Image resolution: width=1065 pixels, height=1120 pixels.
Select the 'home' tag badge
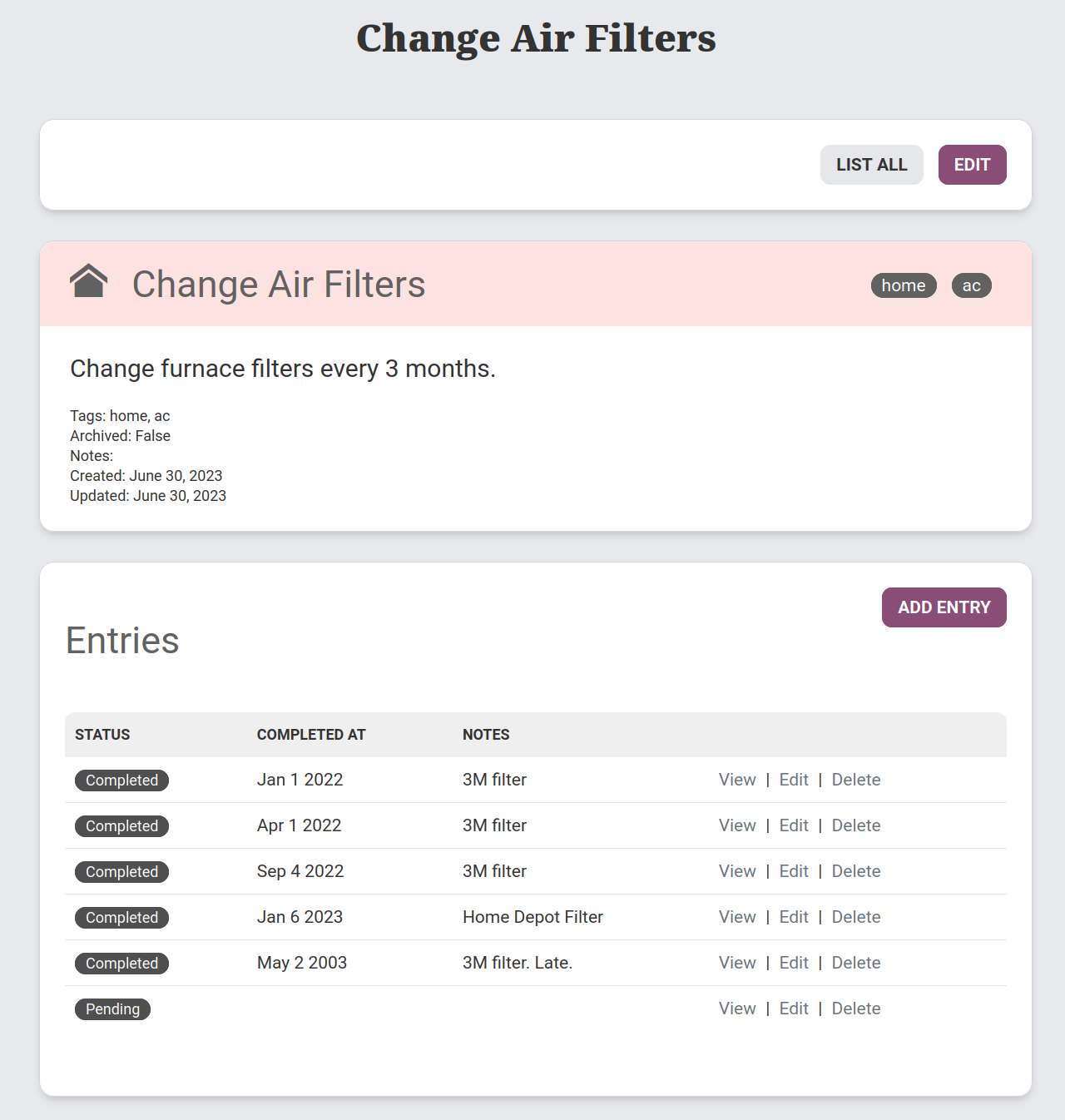click(903, 285)
